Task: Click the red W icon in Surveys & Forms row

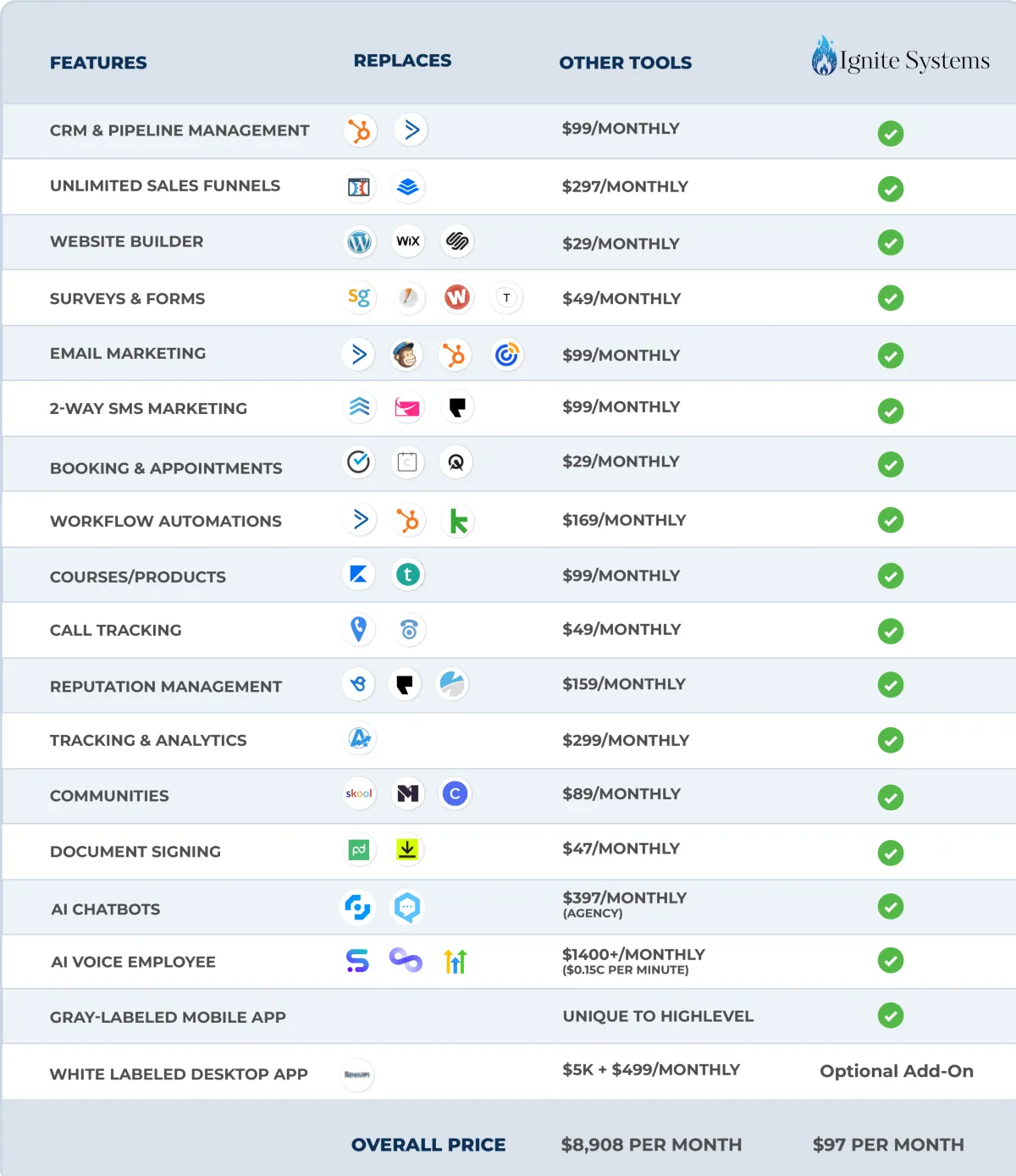Action: click(x=457, y=297)
